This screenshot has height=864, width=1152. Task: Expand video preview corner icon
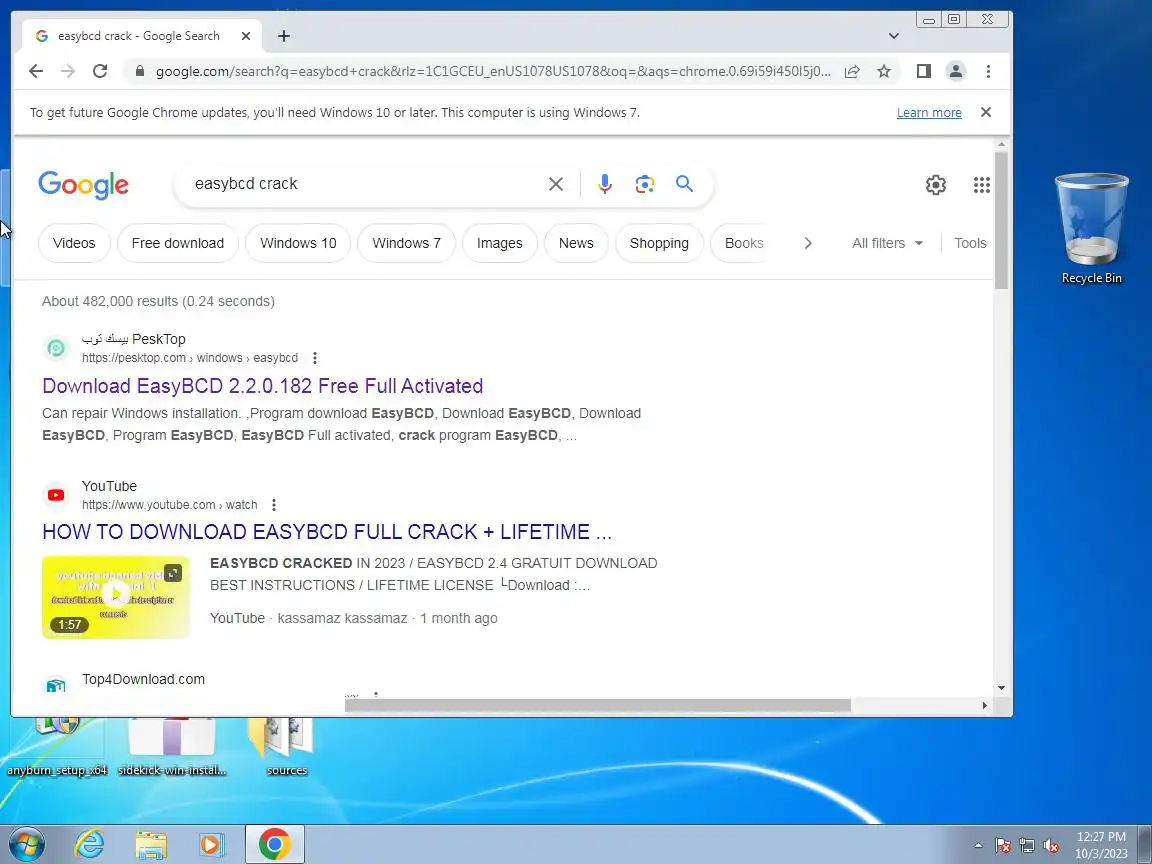tap(173, 573)
